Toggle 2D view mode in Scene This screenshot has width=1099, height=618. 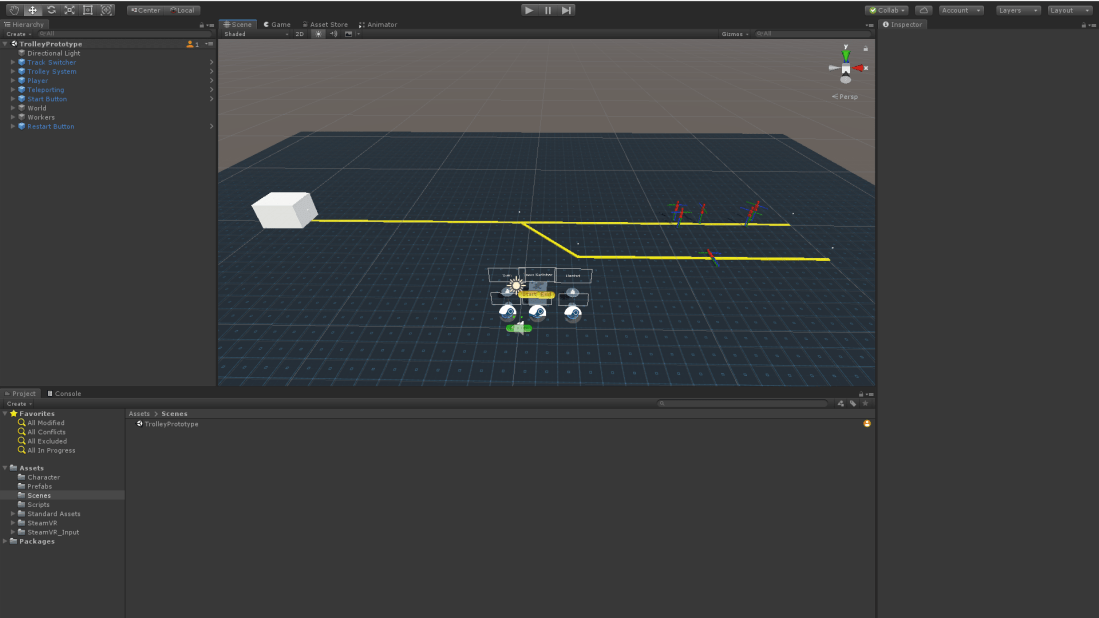(x=299, y=34)
